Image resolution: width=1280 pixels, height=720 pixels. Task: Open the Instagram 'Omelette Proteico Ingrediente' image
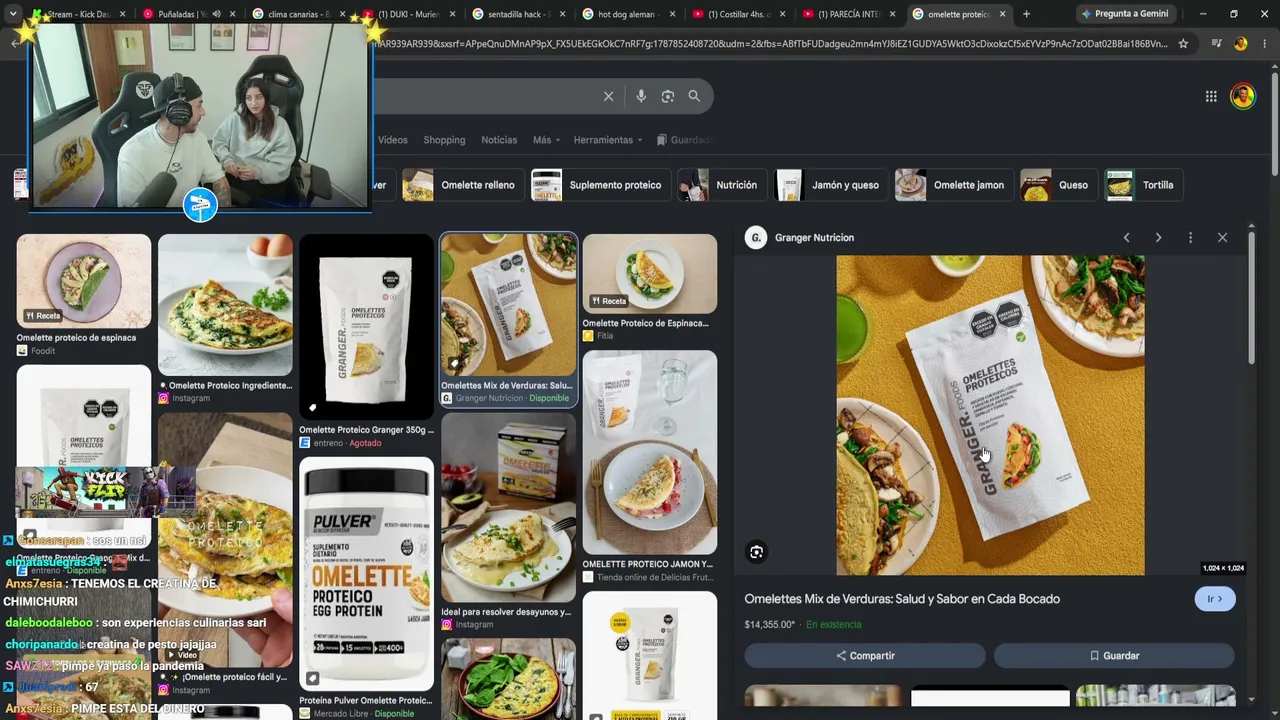point(225,305)
